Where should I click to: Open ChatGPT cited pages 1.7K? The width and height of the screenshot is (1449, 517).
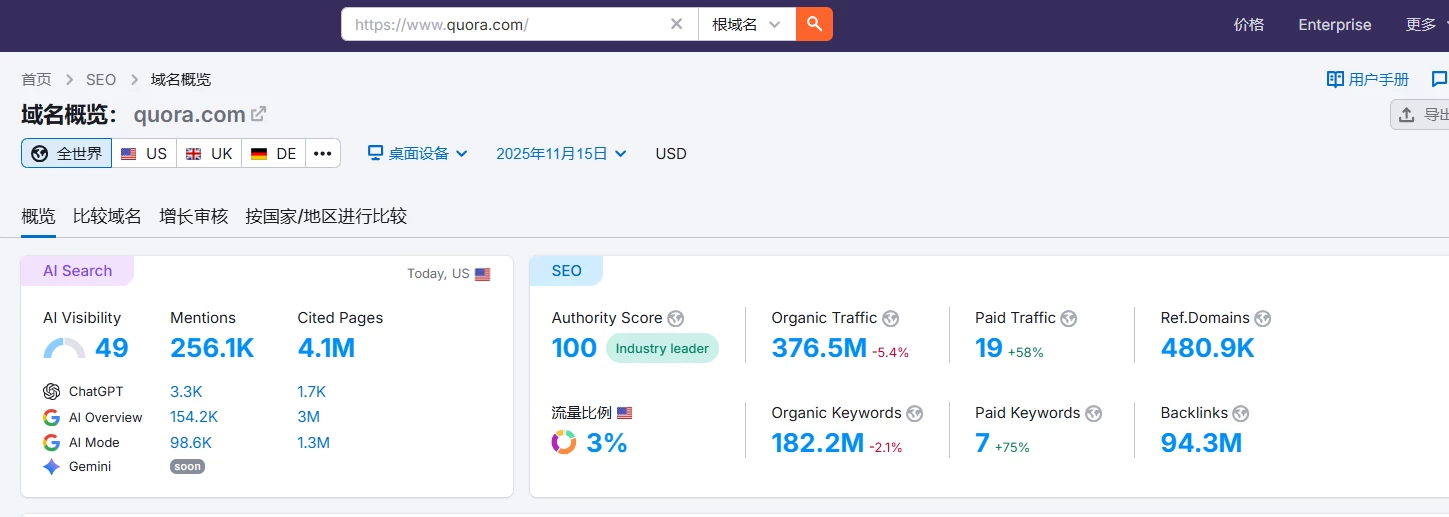click(312, 391)
